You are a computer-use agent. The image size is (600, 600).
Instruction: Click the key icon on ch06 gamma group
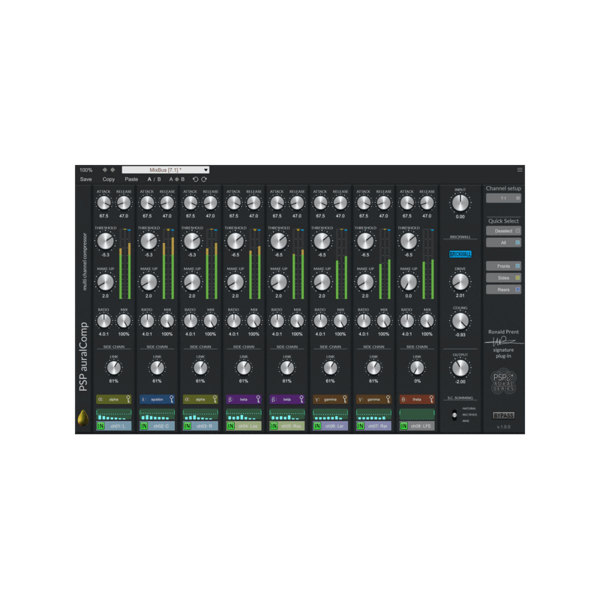click(345, 399)
